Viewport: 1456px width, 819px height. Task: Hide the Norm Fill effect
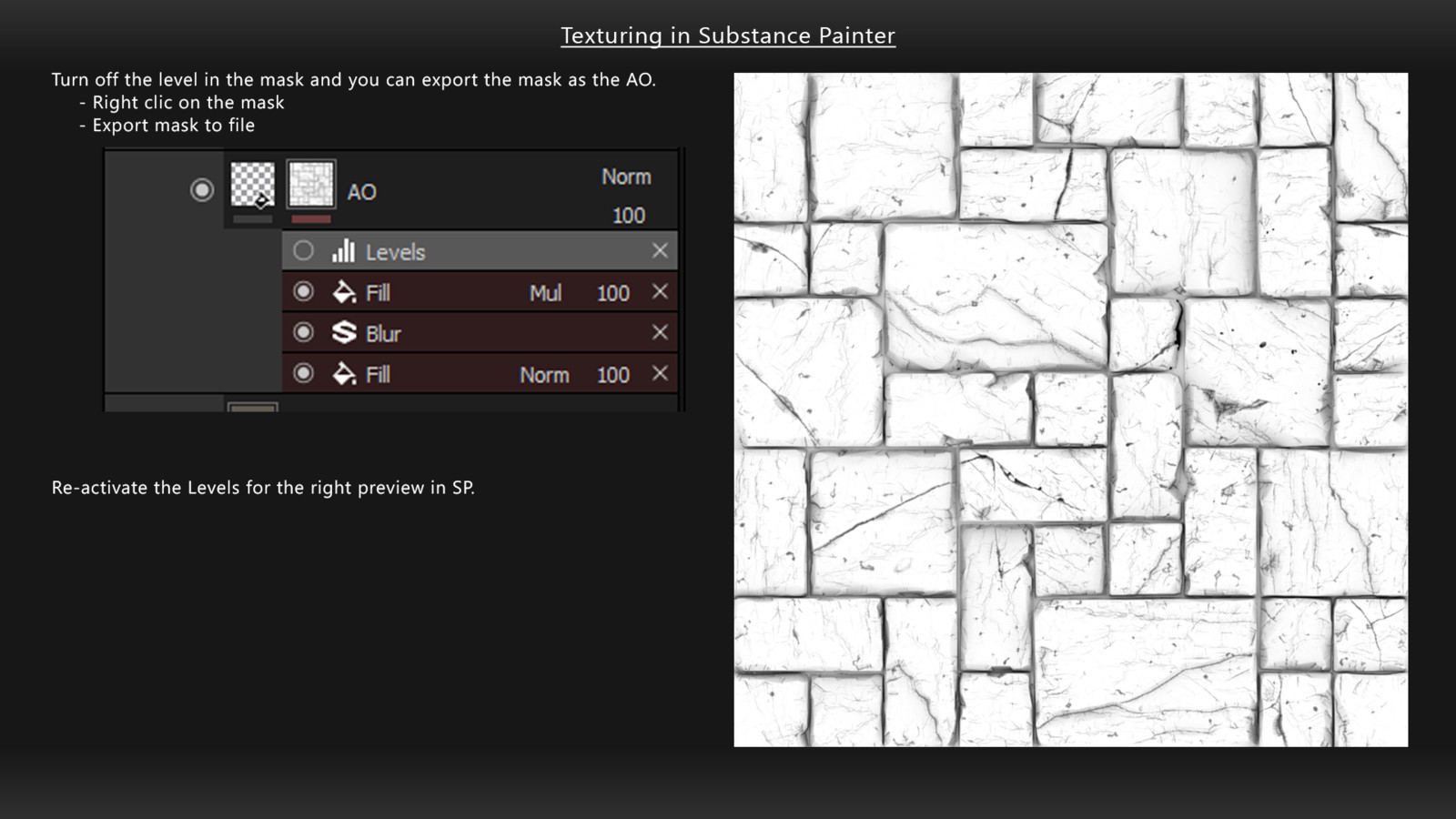304,373
